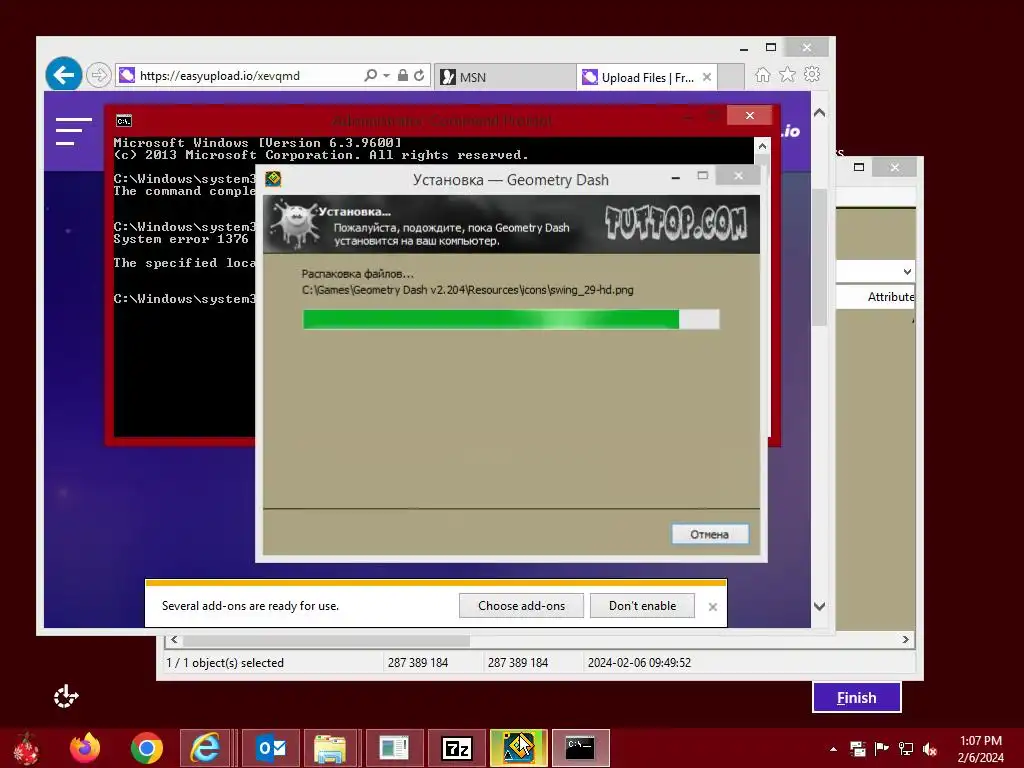Open Google Chrome from the taskbar

(x=146, y=748)
